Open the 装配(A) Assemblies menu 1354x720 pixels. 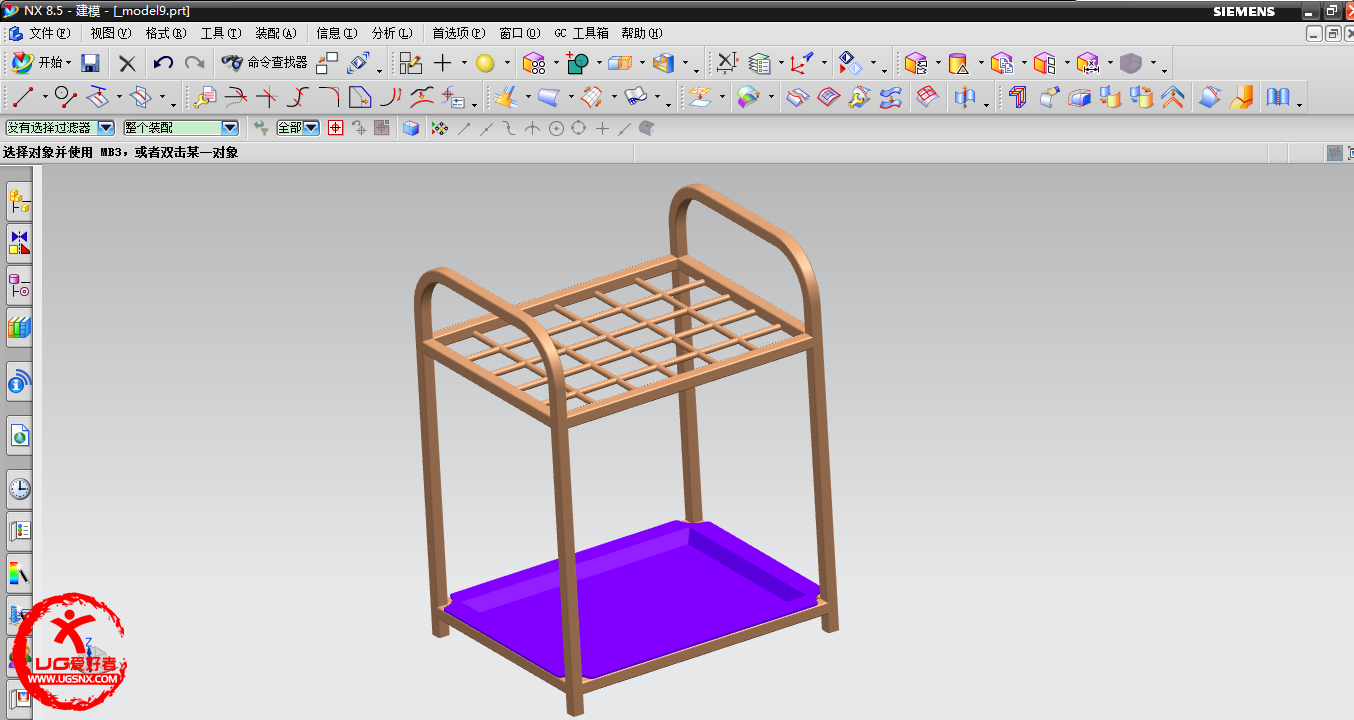point(275,33)
